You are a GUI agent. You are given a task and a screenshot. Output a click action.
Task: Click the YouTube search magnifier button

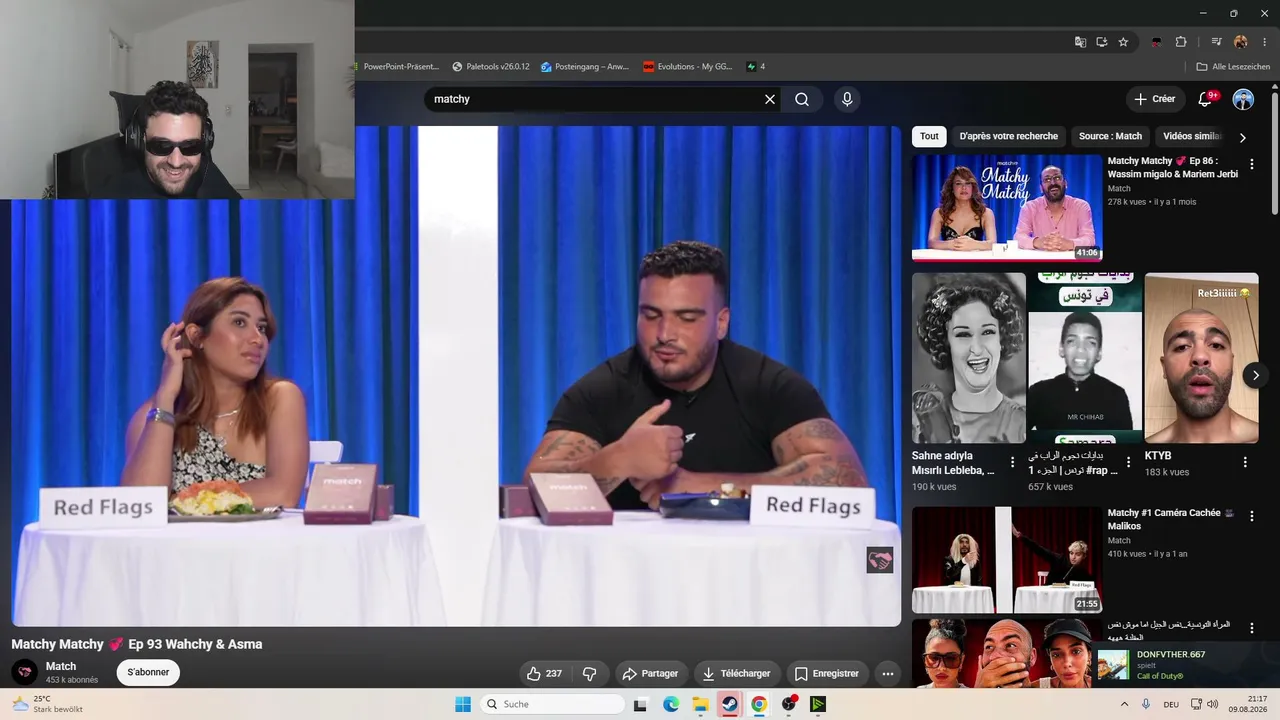802,99
